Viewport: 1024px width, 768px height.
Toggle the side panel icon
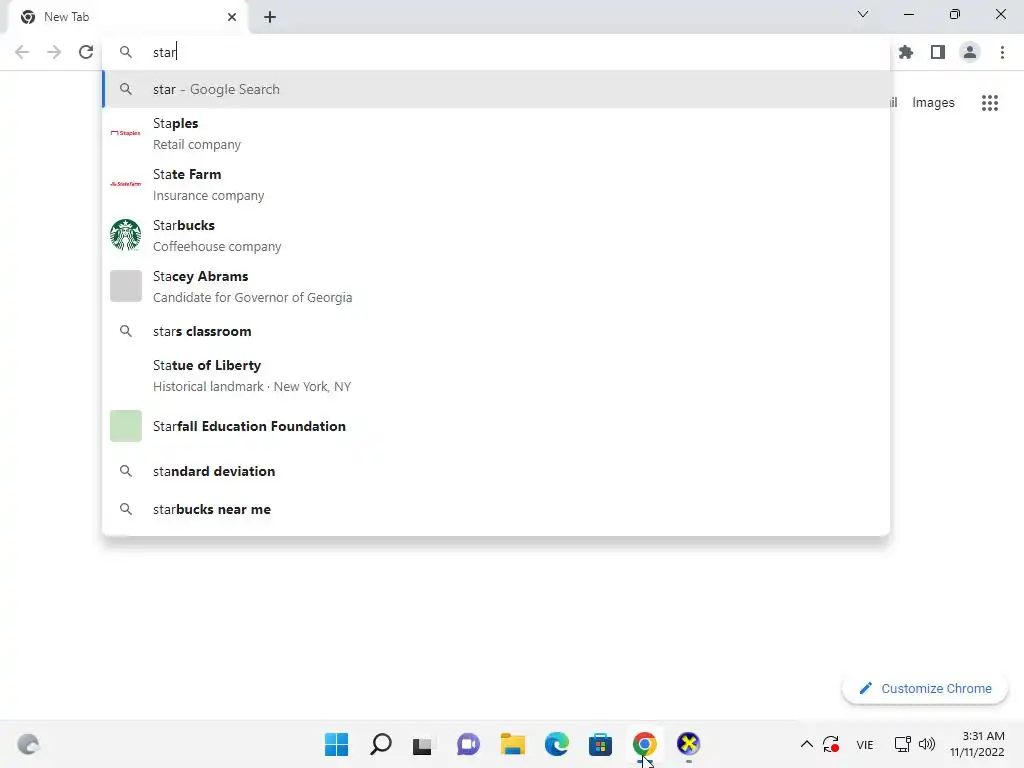[938, 52]
